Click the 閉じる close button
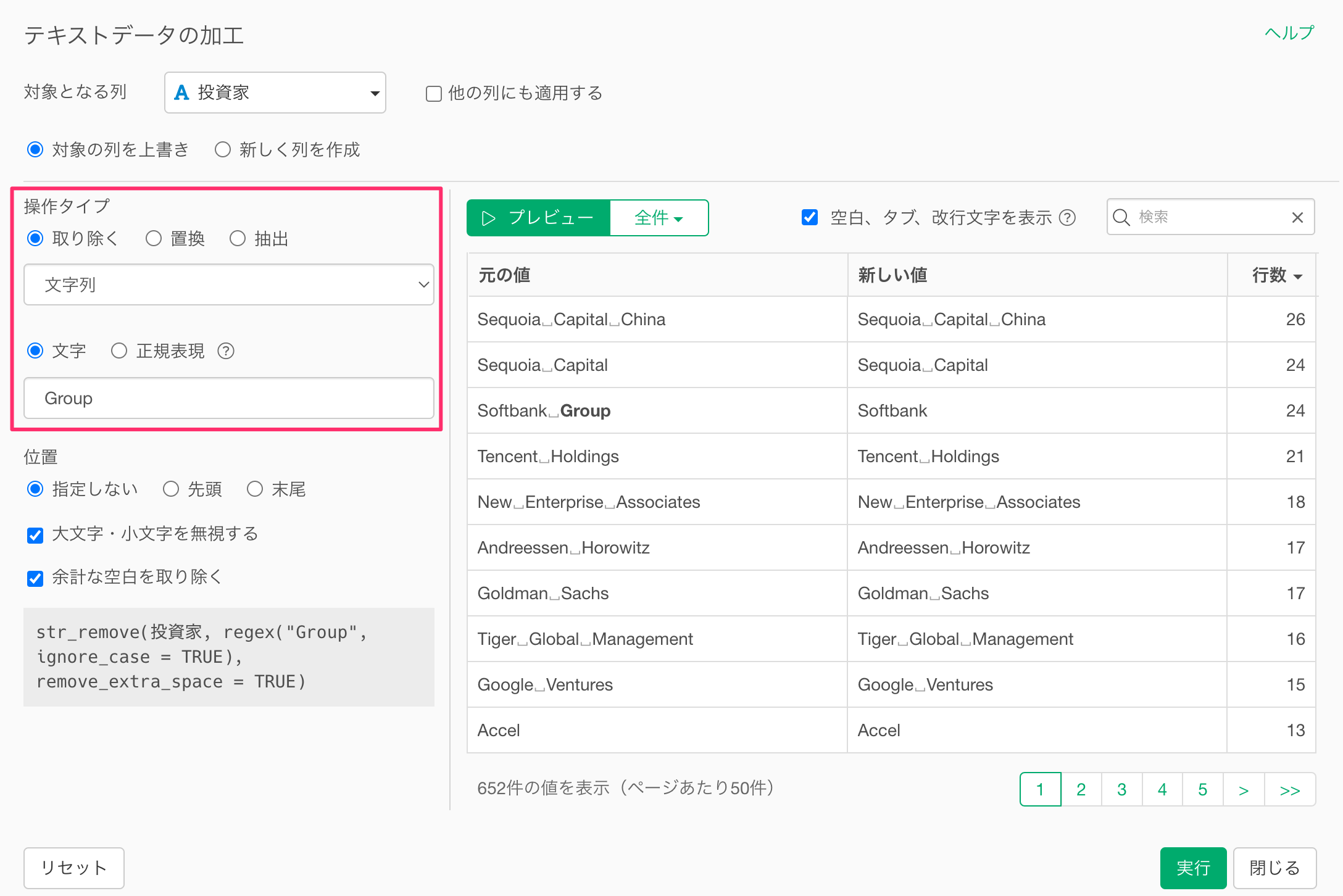The width and height of the screenshot is (1343, 896). [1274, 868]
